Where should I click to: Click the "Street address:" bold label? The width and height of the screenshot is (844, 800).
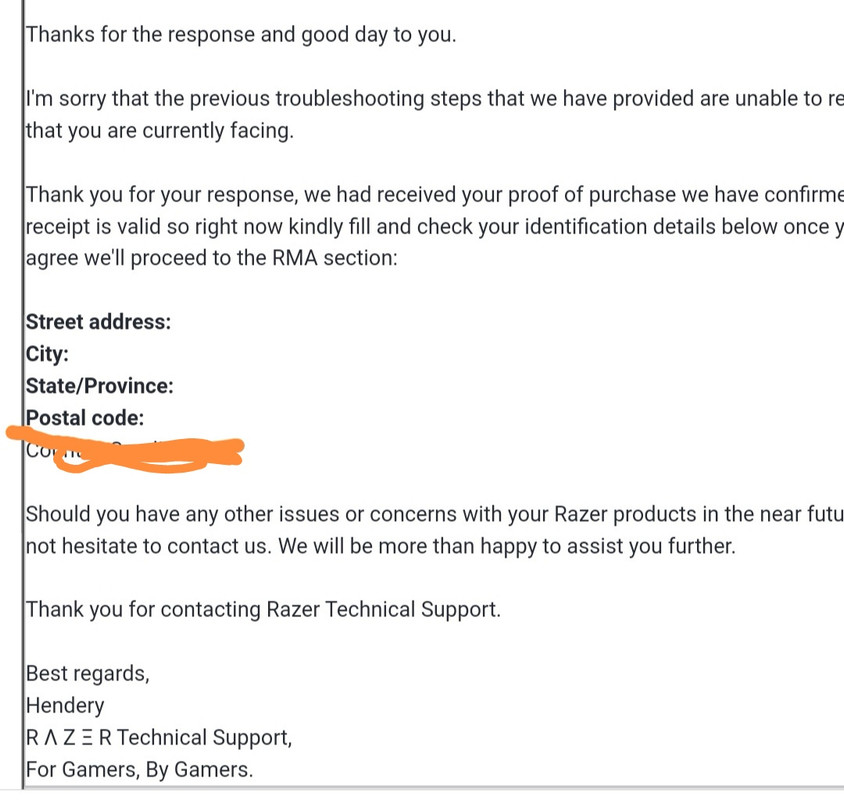[99, 322]
